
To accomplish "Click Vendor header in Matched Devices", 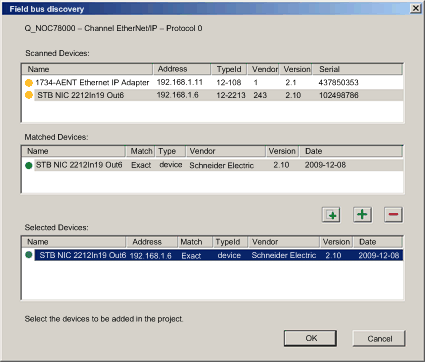I will 226,151.
